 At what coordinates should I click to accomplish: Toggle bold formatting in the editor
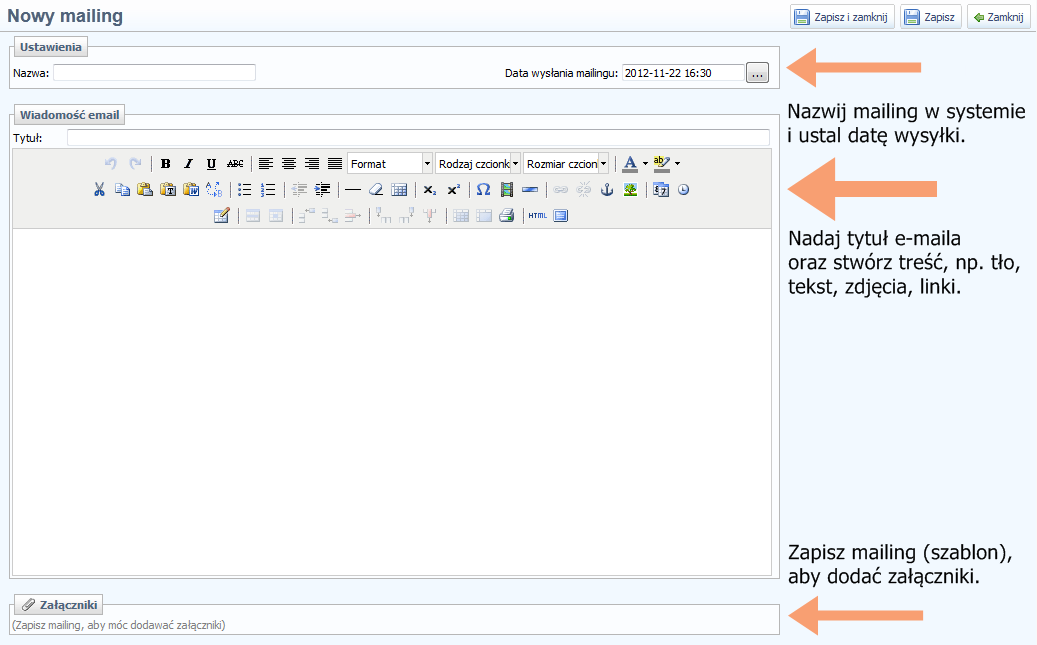coord(166,164)
